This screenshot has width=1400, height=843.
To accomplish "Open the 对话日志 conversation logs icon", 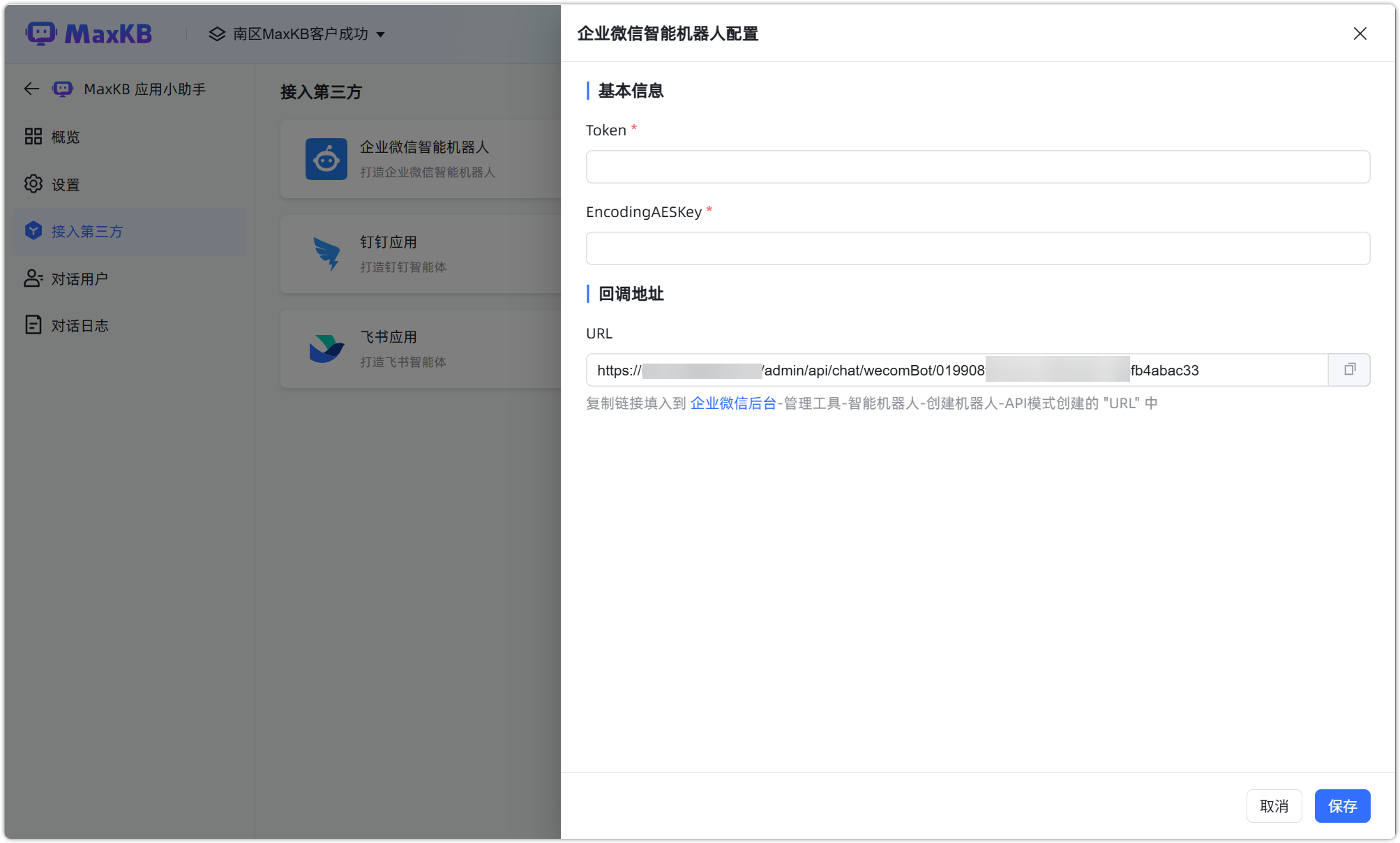I will point(33,324).
